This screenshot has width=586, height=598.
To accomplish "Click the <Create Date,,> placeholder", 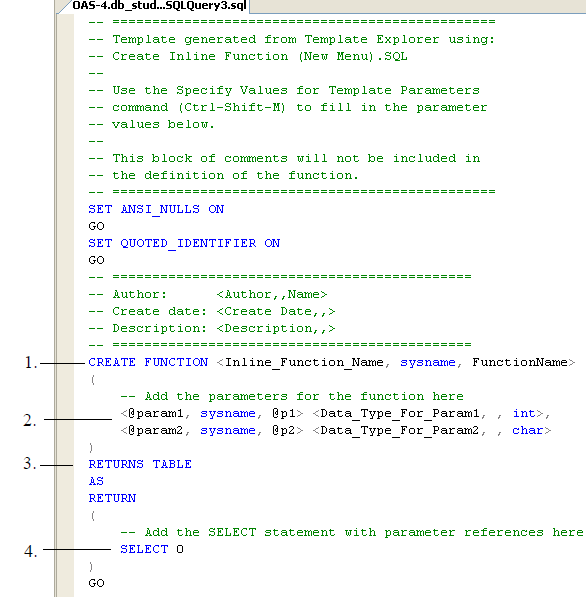I will click(276, 311).
